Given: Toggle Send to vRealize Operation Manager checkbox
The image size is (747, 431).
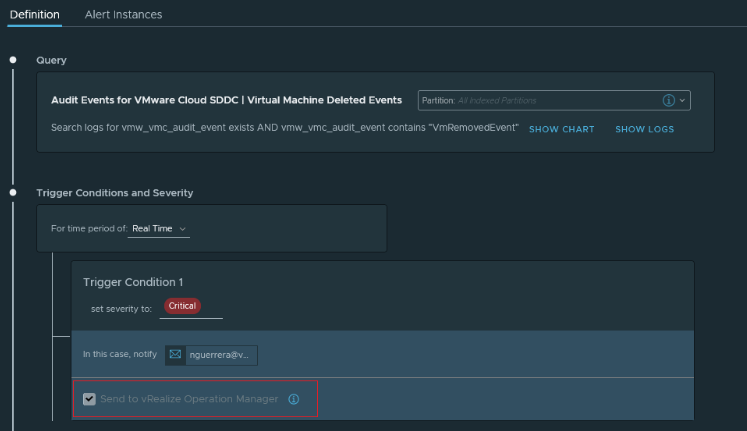Looking at the screenshot, I should [x=89, y=399].
